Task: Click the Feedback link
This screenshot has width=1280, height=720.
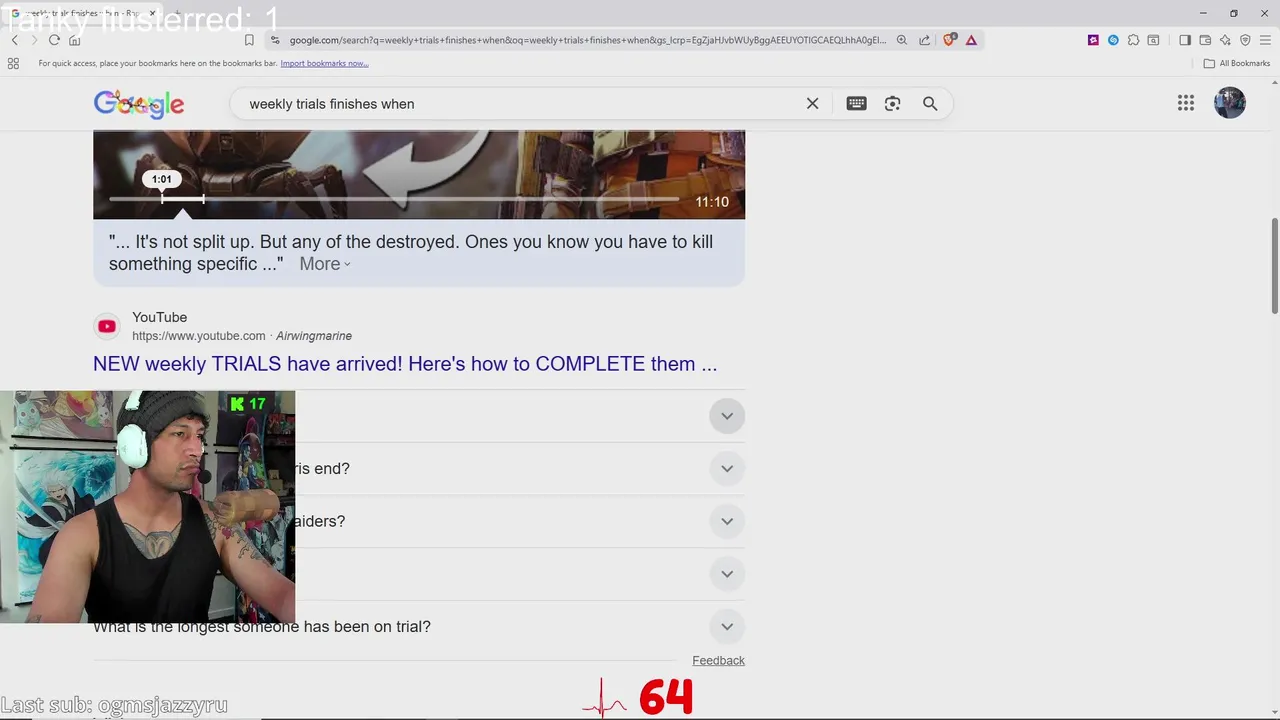Action: pyautogui.click(x=718, y=660)
